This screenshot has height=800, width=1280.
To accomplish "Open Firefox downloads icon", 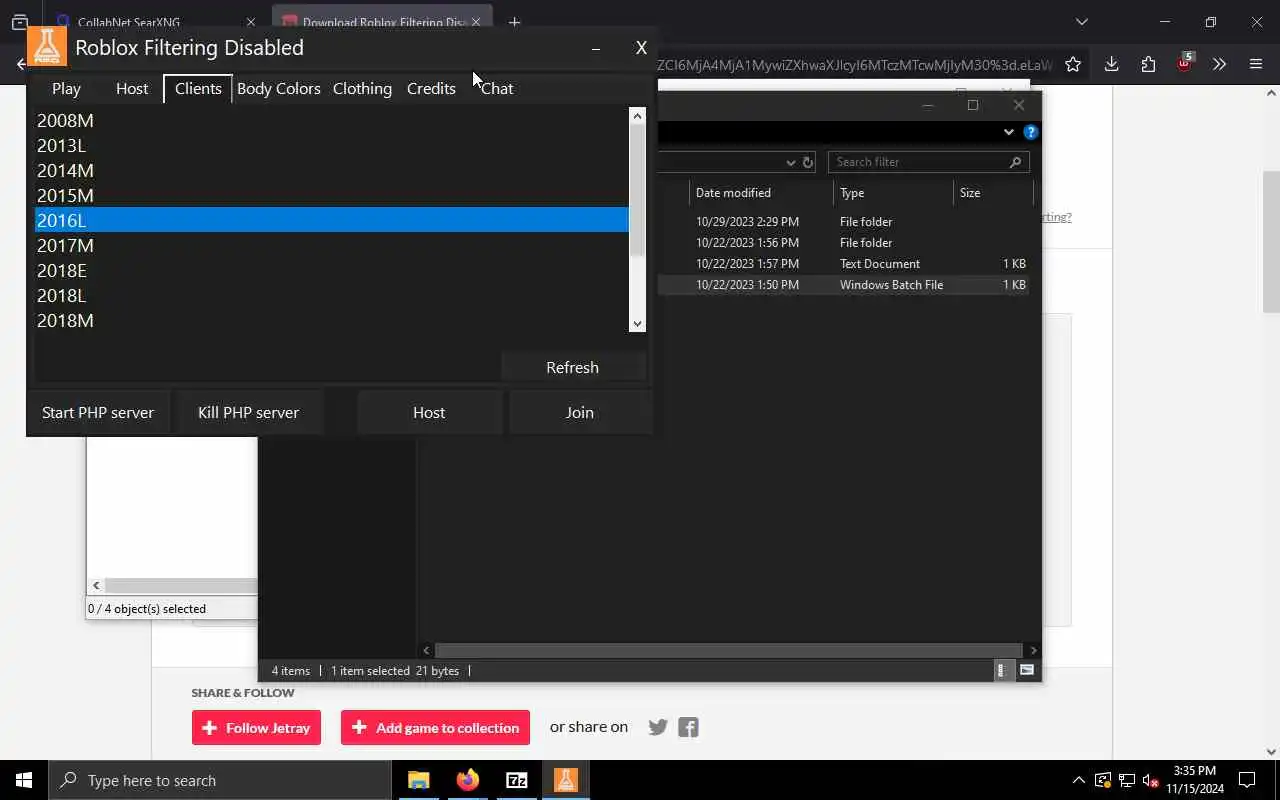I will [x=1111, y=64].
